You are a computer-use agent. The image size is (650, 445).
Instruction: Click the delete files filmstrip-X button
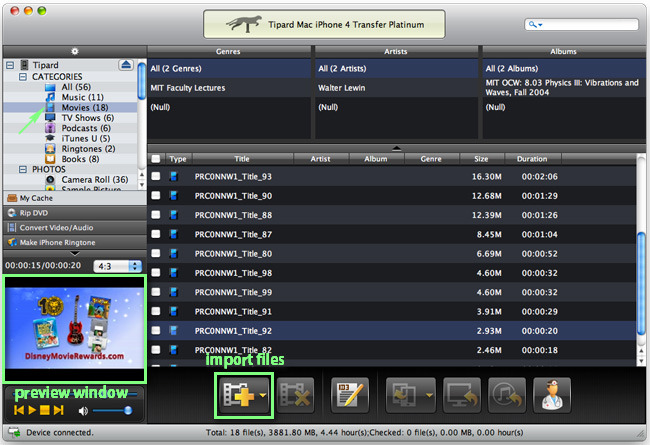[x=295, y=394]
